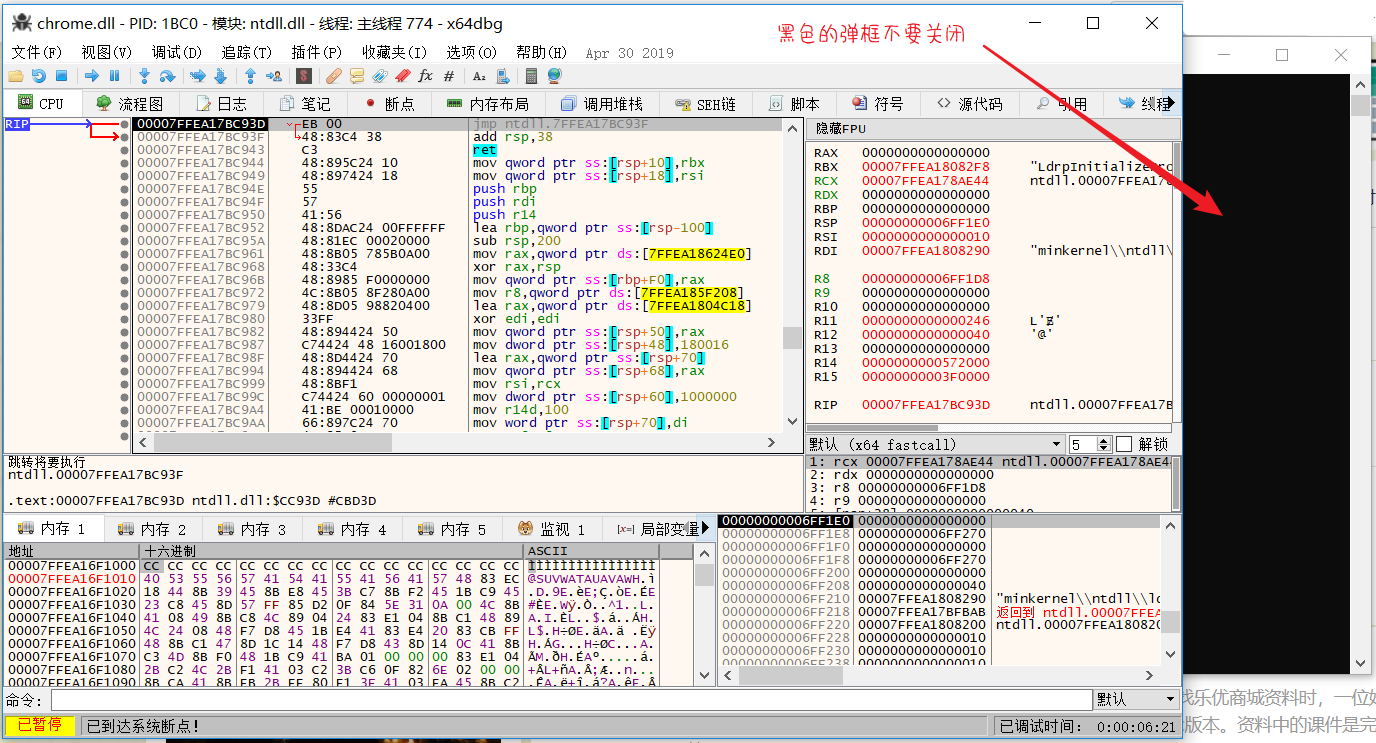Open the Calculator icon

532,76
